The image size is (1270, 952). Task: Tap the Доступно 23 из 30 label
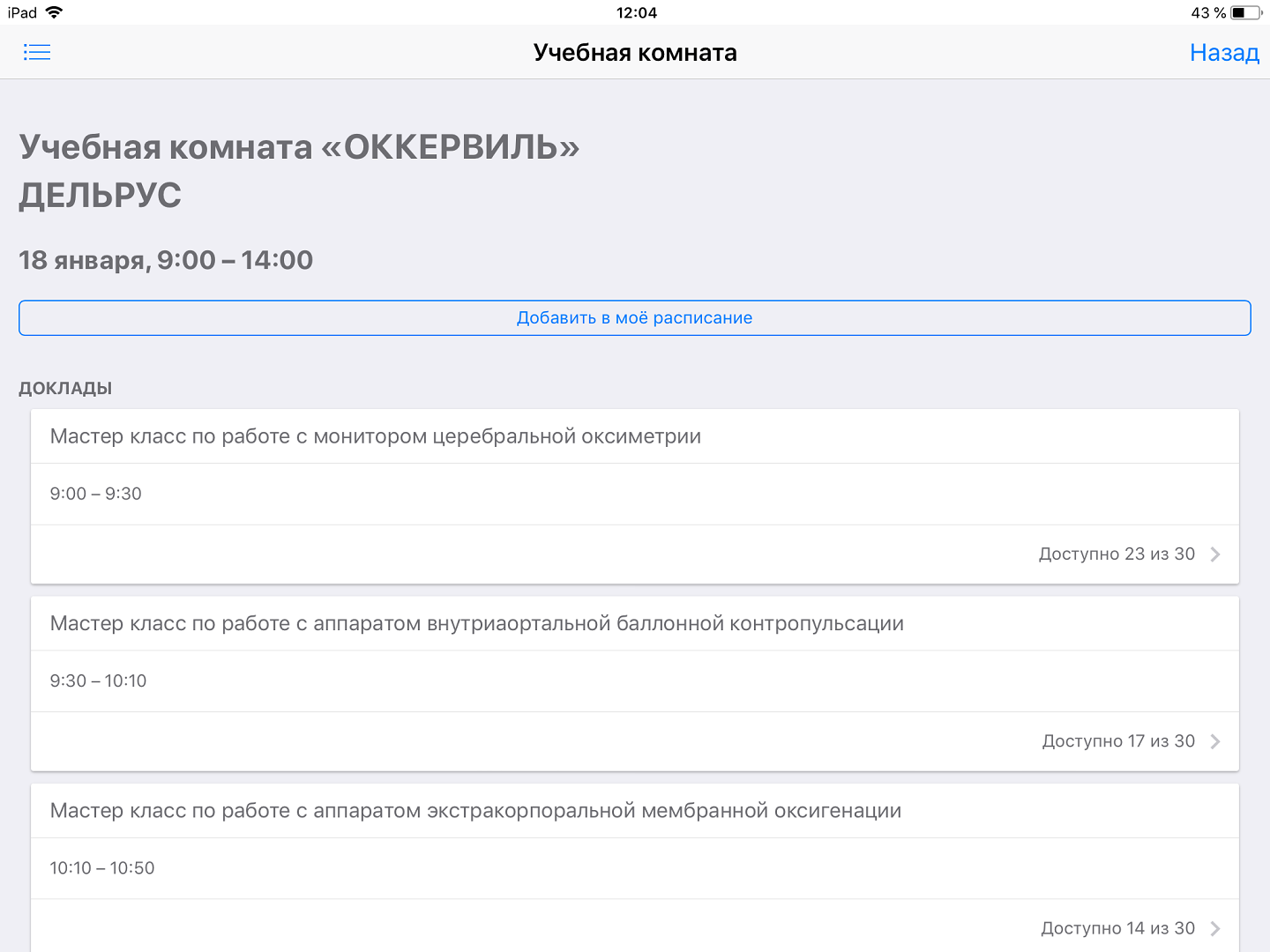[x=1117, y=554]
